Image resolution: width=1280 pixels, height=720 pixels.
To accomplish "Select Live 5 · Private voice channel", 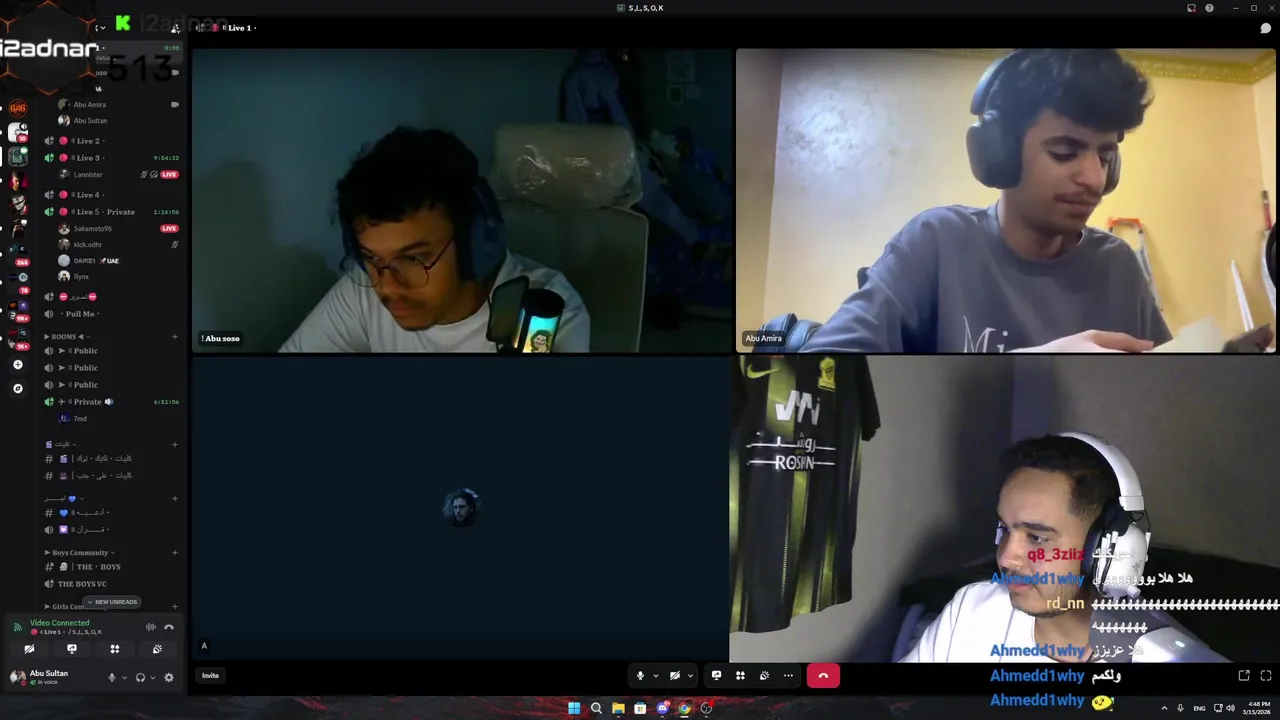I will (x=110, y=212).
